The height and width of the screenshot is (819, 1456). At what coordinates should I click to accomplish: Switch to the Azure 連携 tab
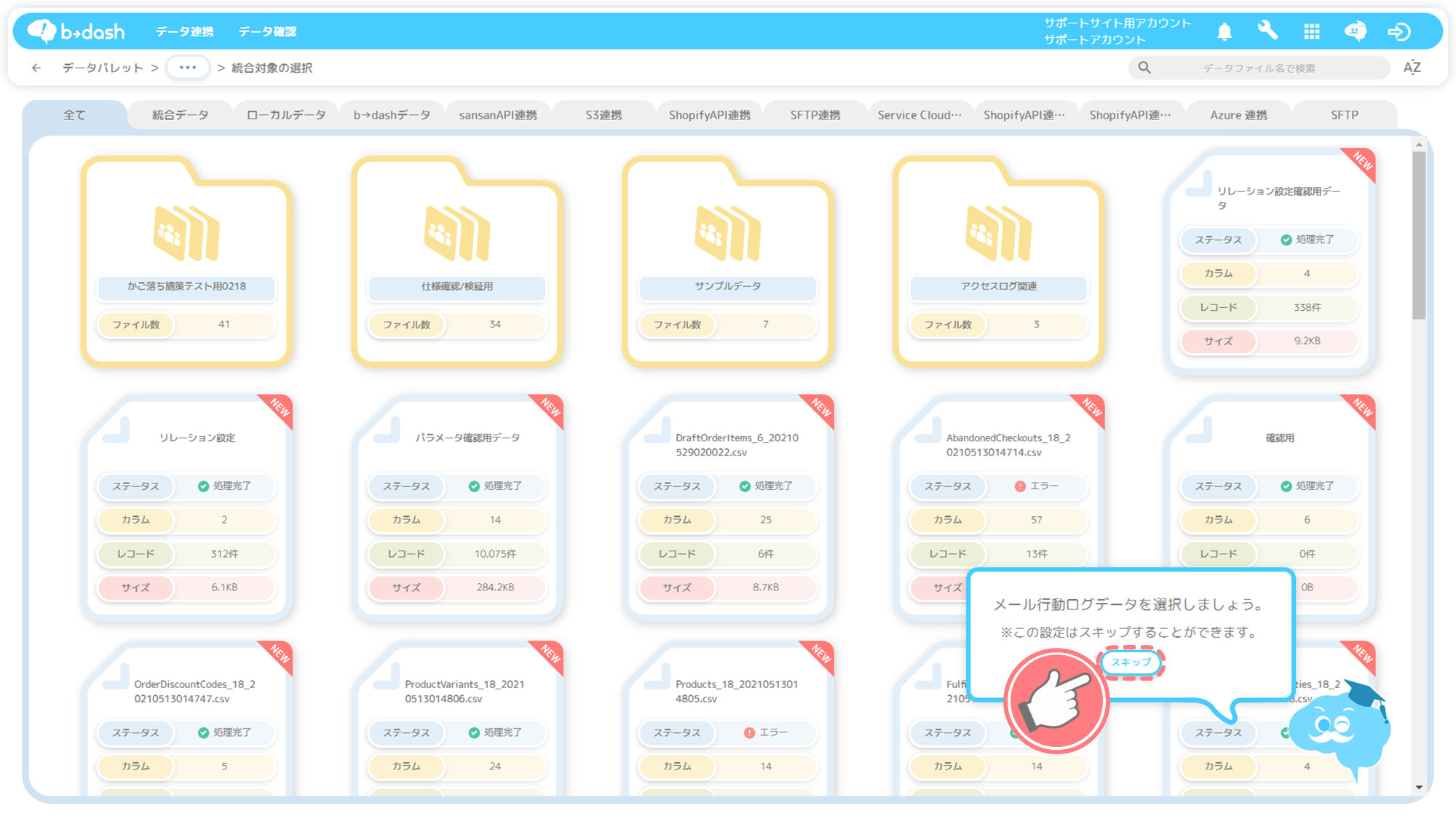[1238, 115]
